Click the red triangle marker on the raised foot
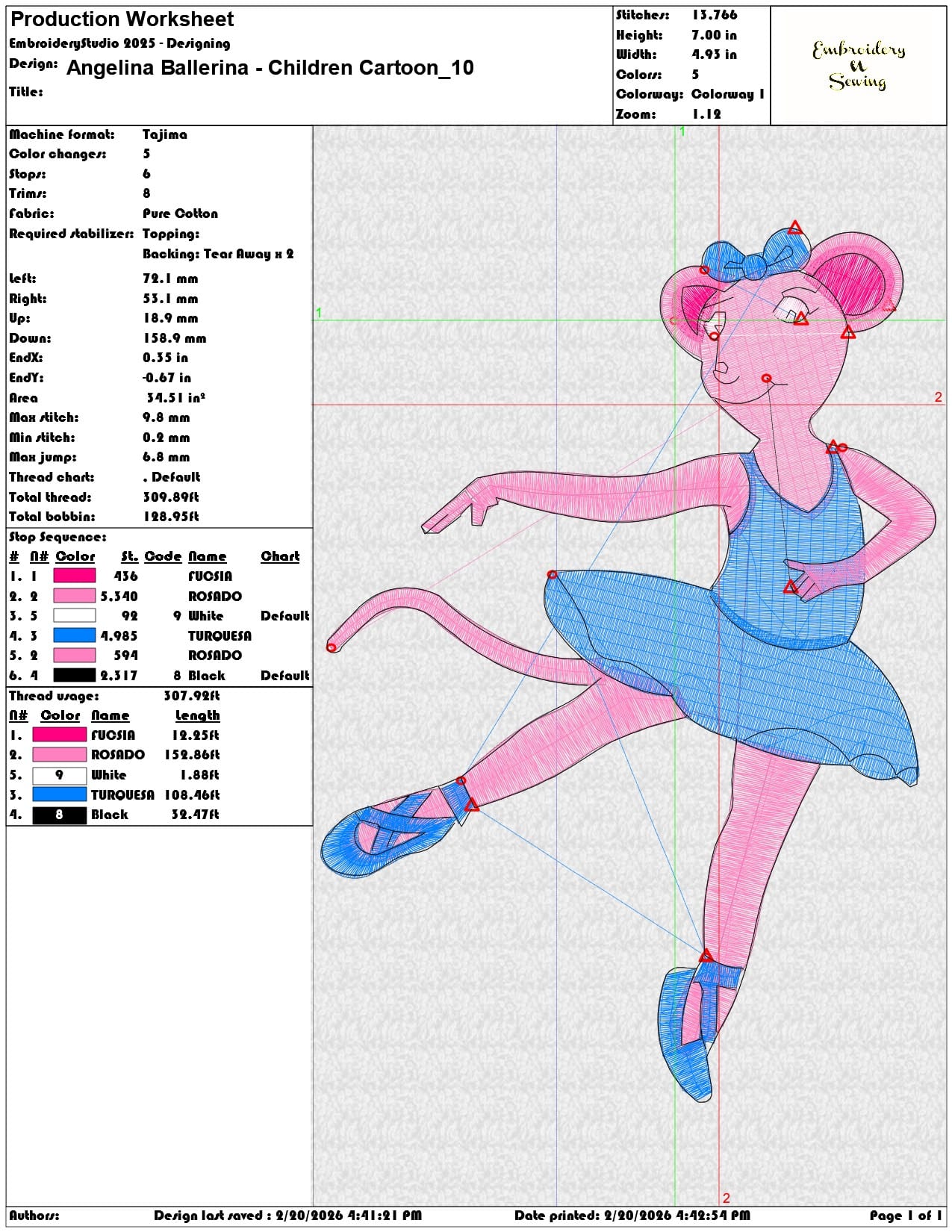952x1232 pixels. [x=472, y=805]
